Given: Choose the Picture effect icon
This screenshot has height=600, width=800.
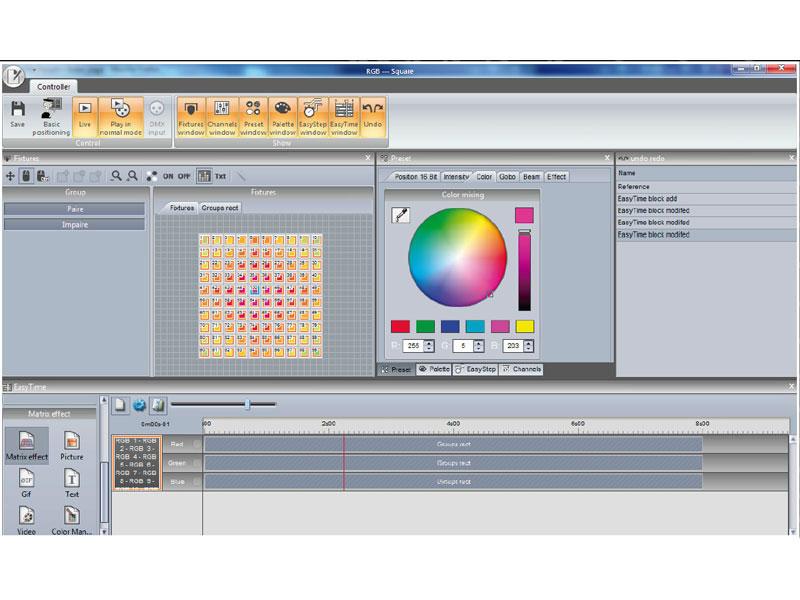Looking at the screenshot, I should pos(72,444).
